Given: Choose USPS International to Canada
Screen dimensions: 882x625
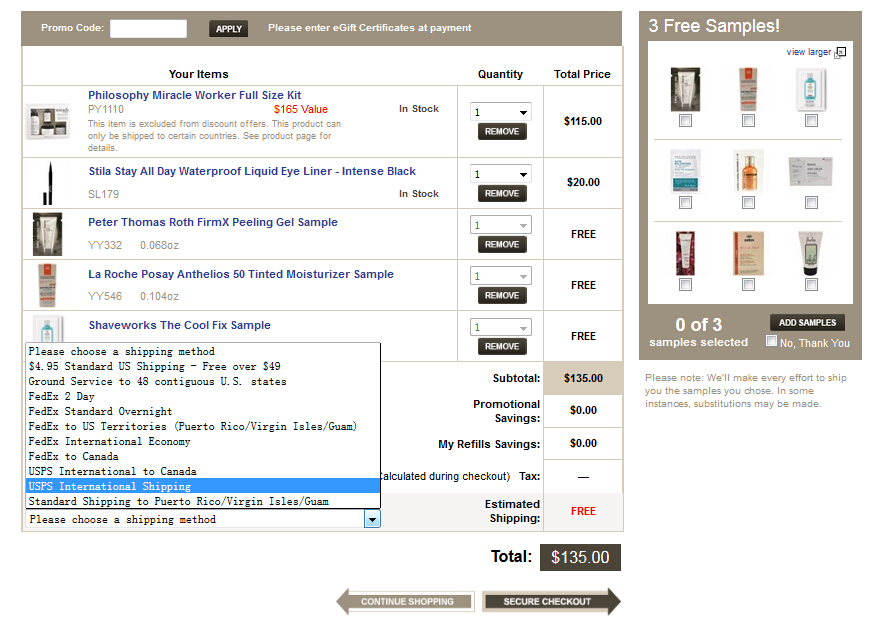Looking at the screenshot, I should [203, 471].
